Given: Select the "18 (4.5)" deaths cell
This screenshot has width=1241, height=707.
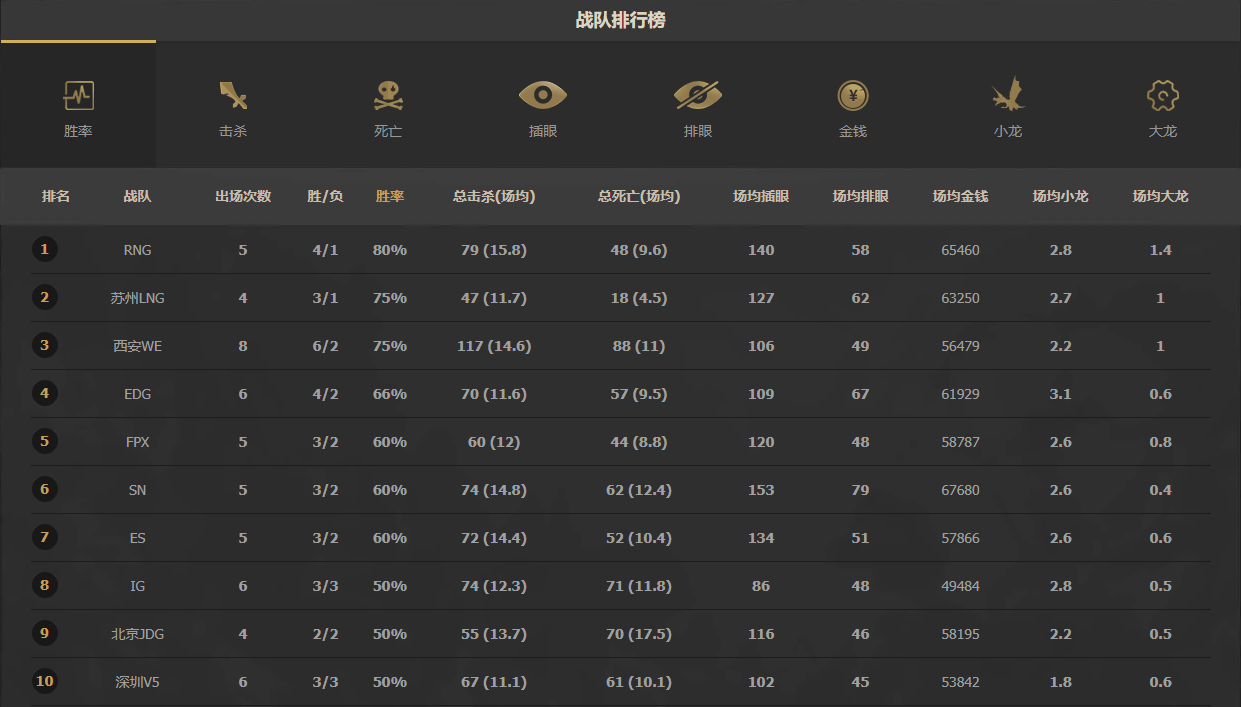Looking at the screenshot, I should coord(639,298).
